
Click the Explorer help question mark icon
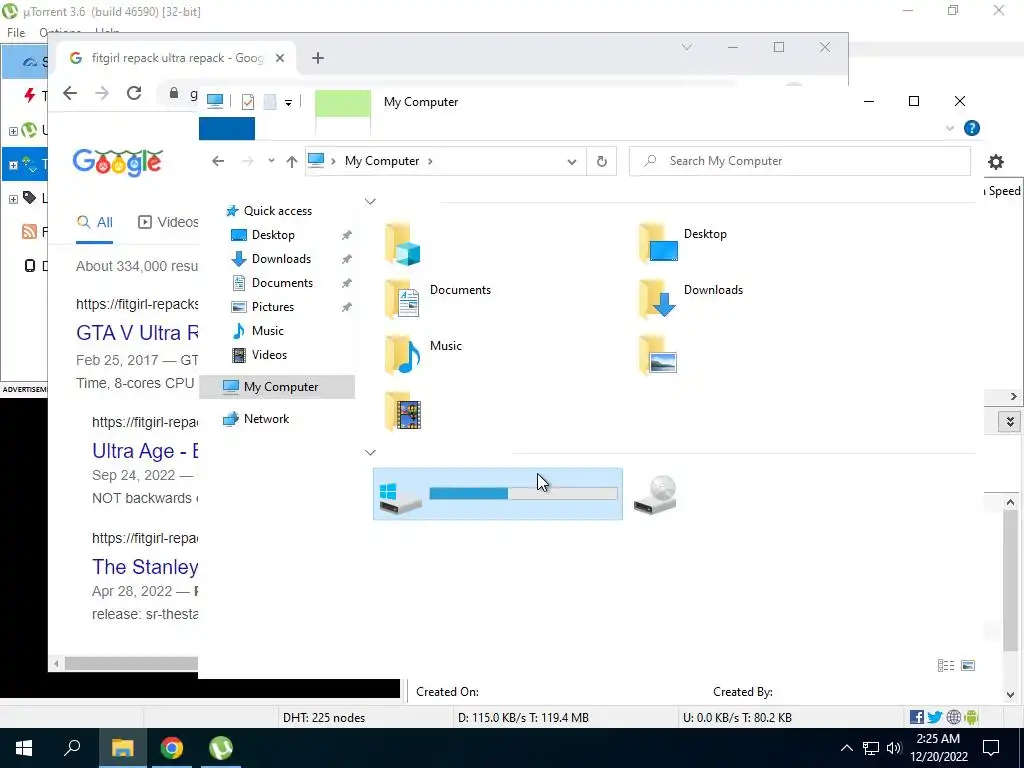coord(972,128)
